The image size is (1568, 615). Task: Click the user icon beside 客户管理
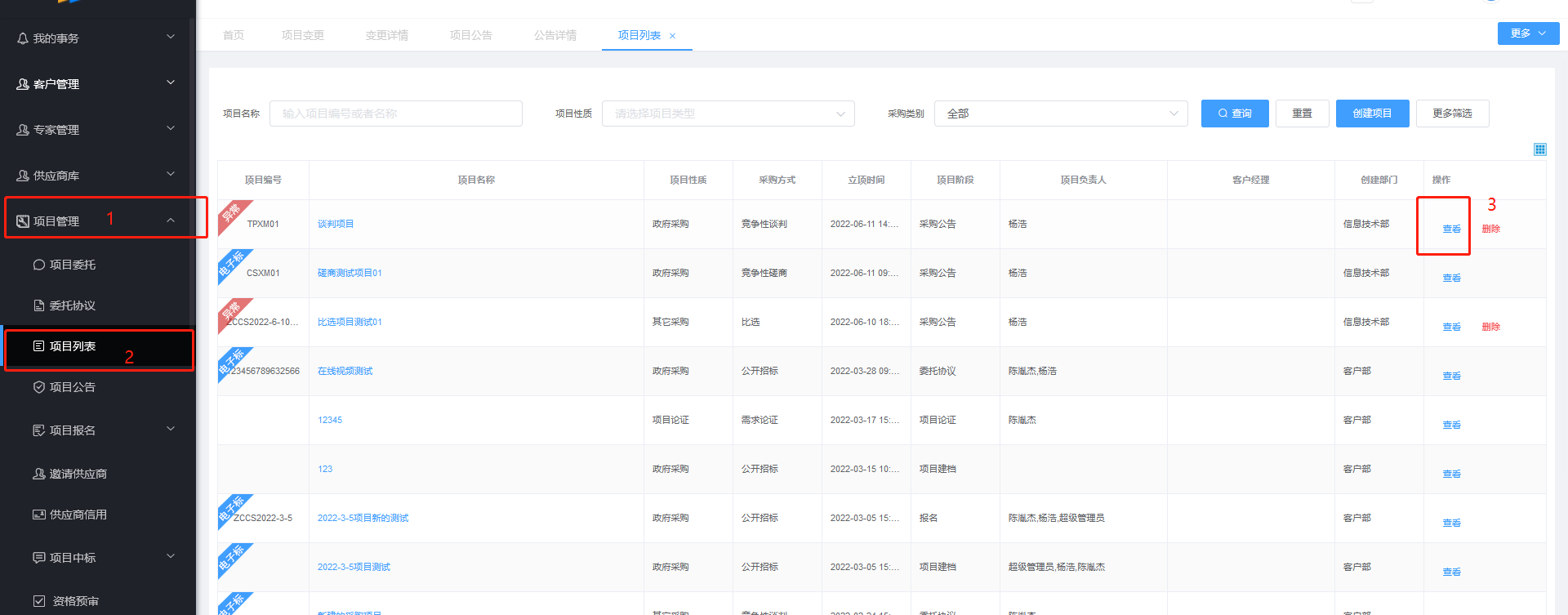click(x=23, y=84)
